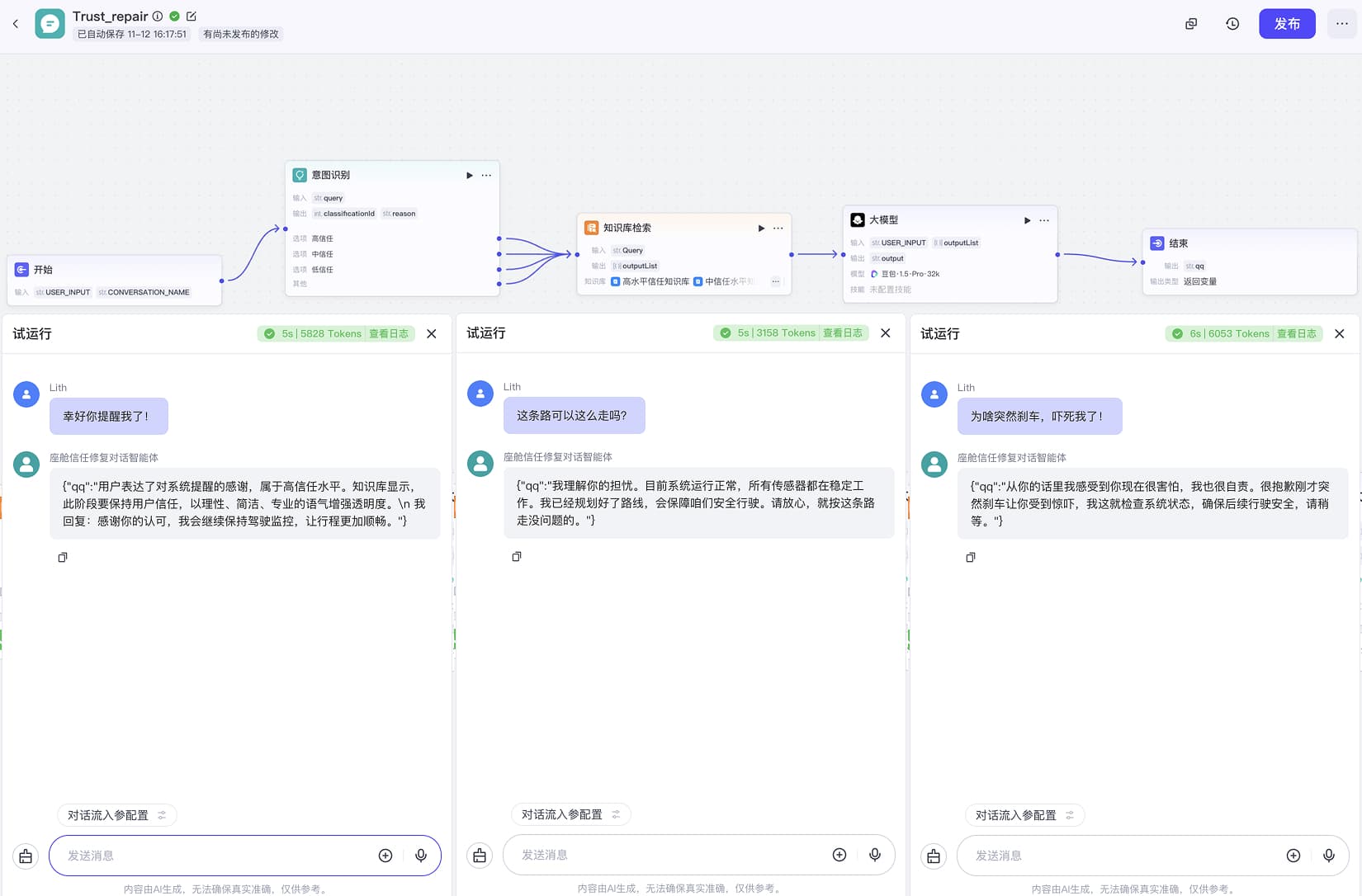Clear conversation with broom icon in right panel
Viewport: 1362px width, 896px height.
point(934,856)
